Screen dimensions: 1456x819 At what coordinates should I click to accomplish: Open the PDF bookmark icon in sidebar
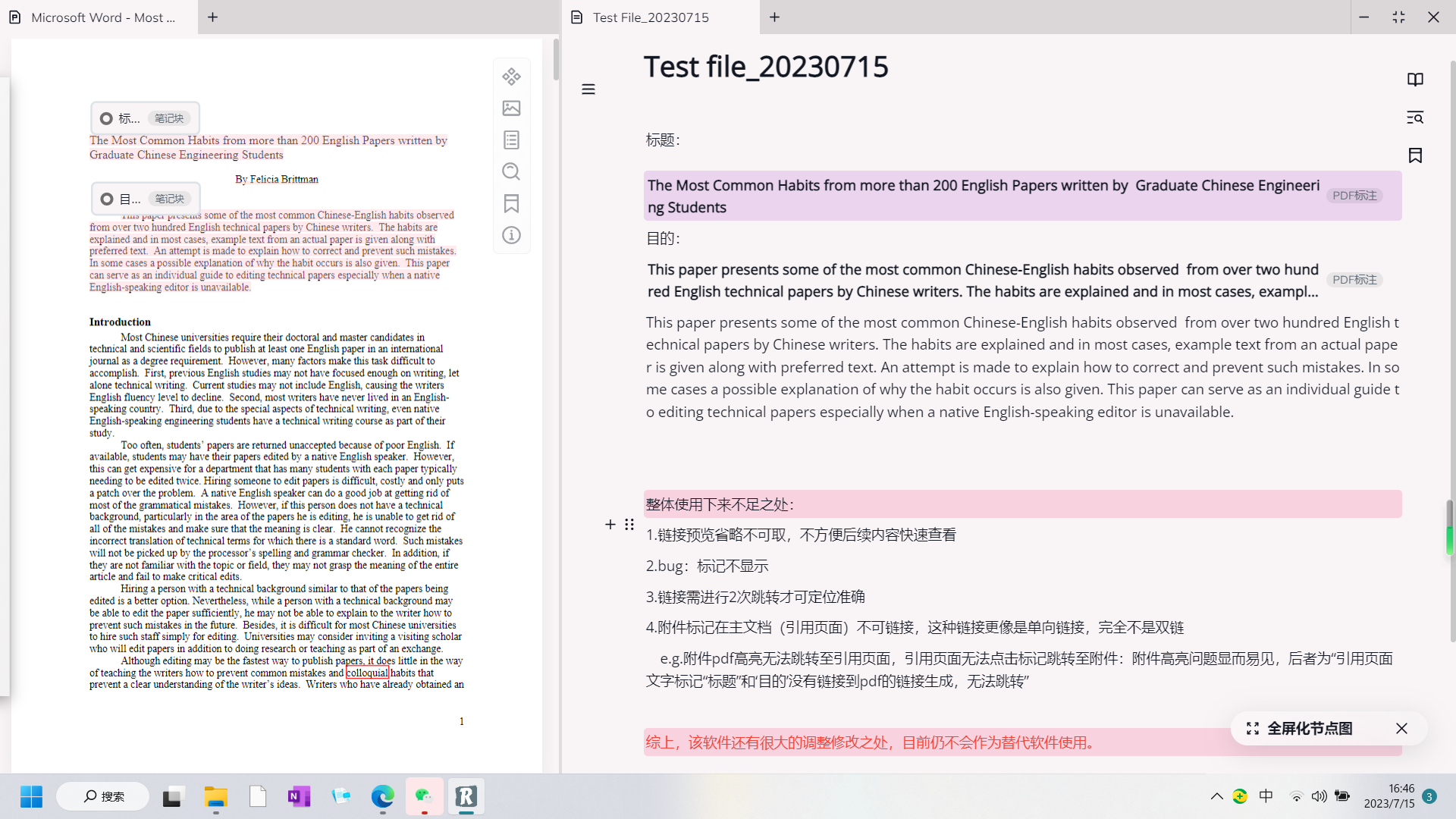tap(511, 204)
